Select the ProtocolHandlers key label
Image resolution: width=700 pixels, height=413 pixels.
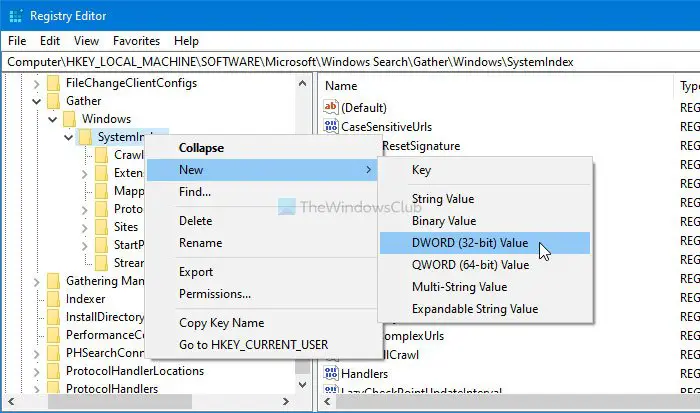pyautogui.click(x=112, y=389)
